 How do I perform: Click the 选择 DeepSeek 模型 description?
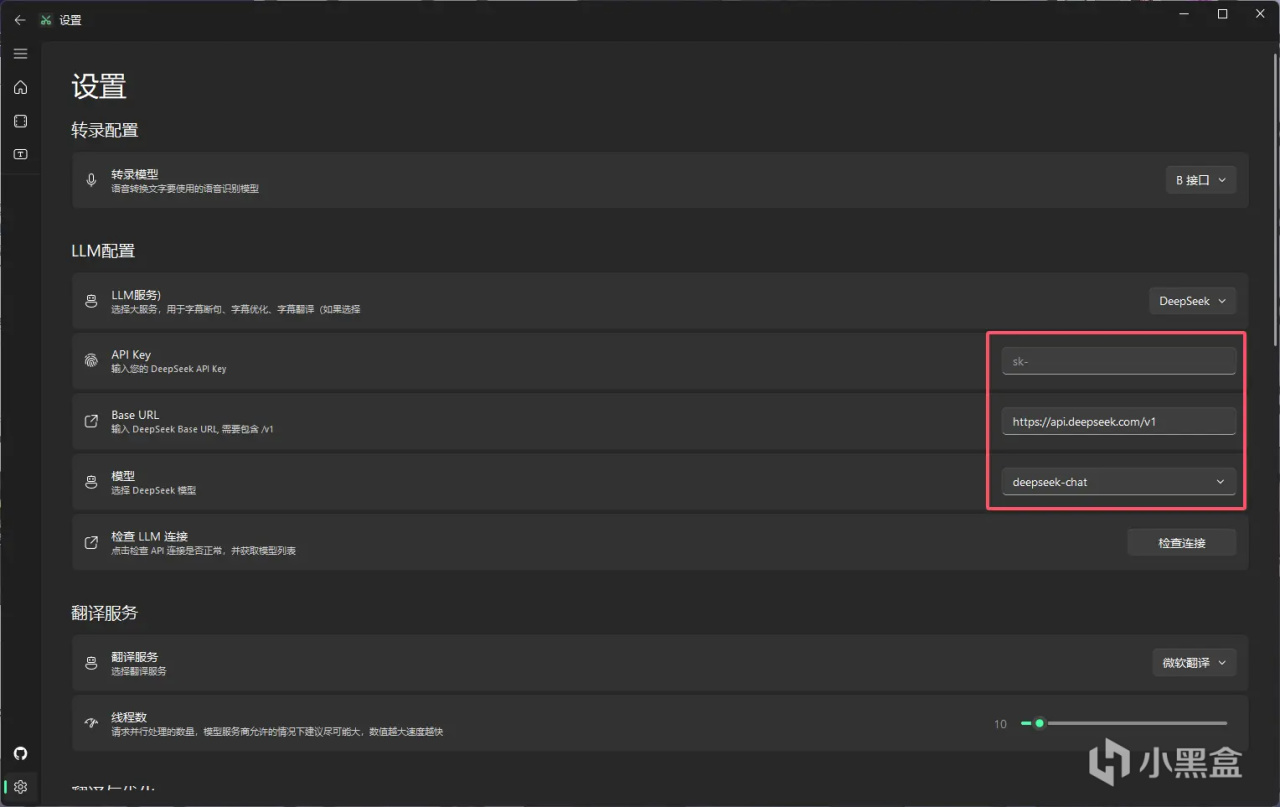pos(154,490)
